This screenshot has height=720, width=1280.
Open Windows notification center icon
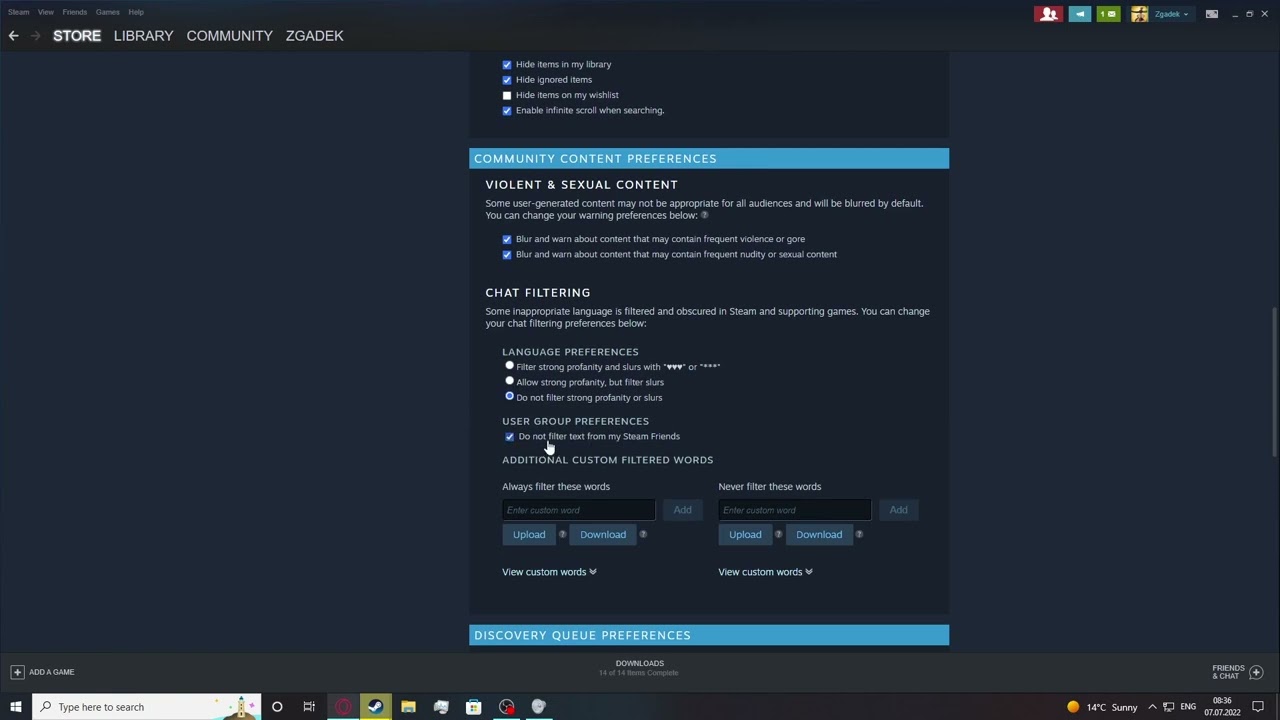coord(1258,707)
